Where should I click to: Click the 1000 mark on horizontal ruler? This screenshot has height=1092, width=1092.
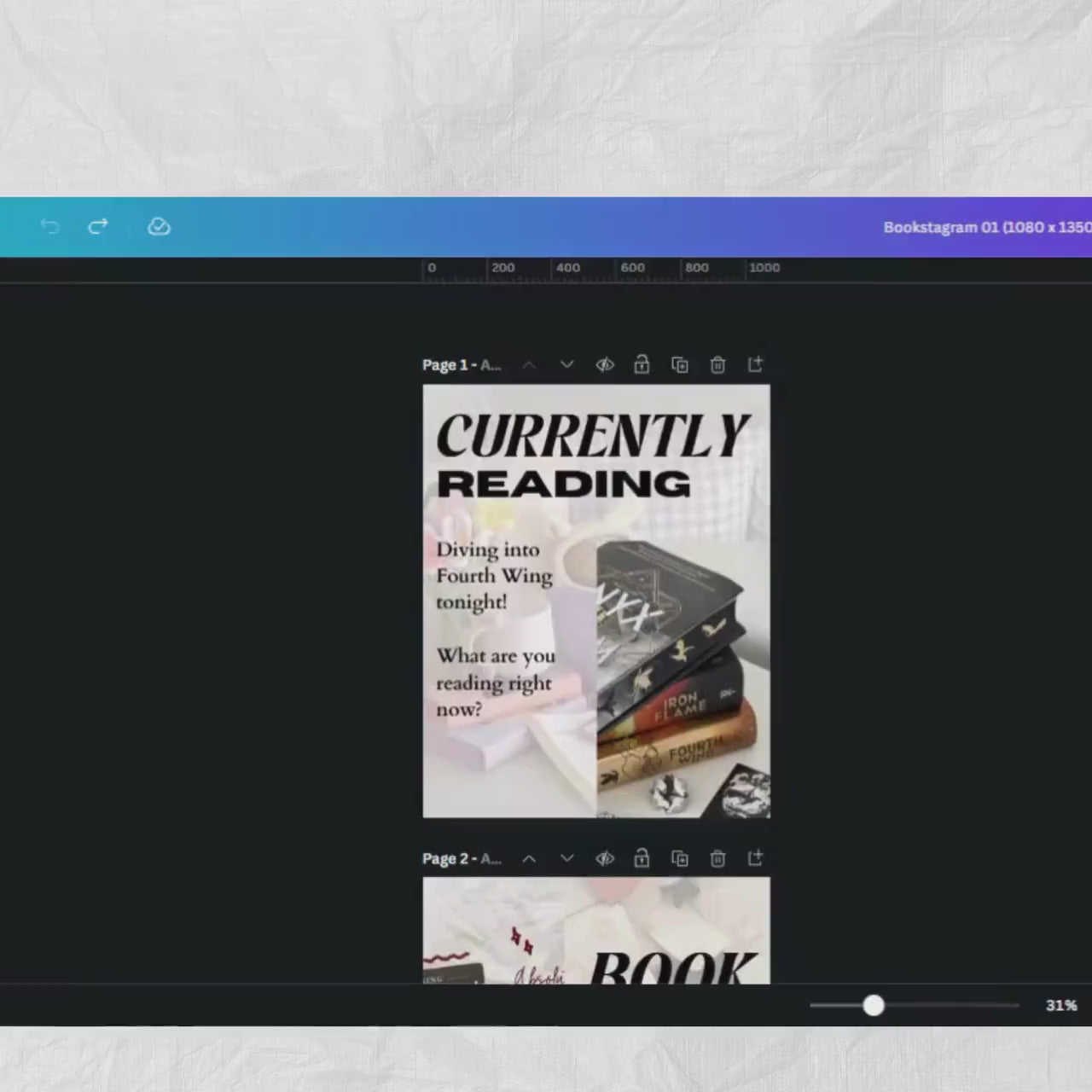coord(764,268)
